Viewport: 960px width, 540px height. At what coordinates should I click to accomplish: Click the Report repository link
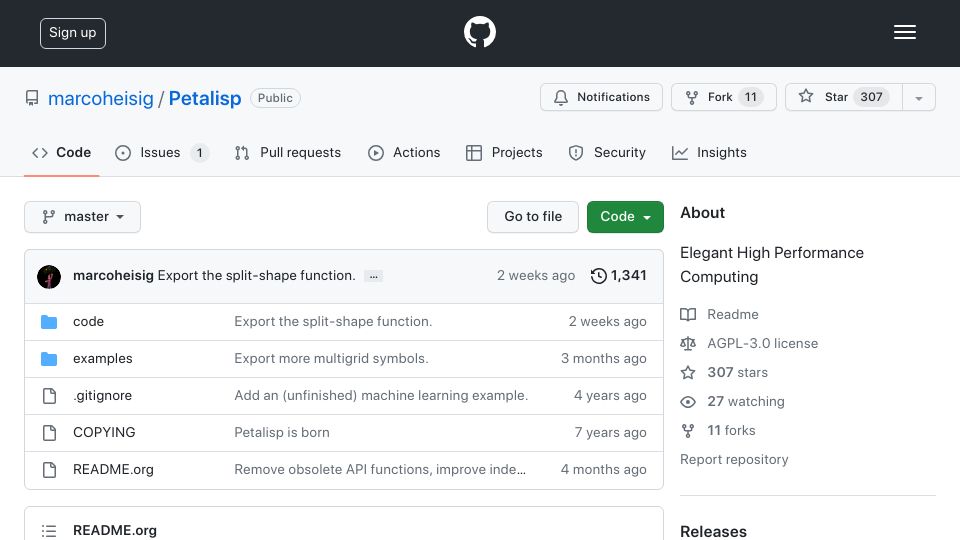tap(734, 459)
